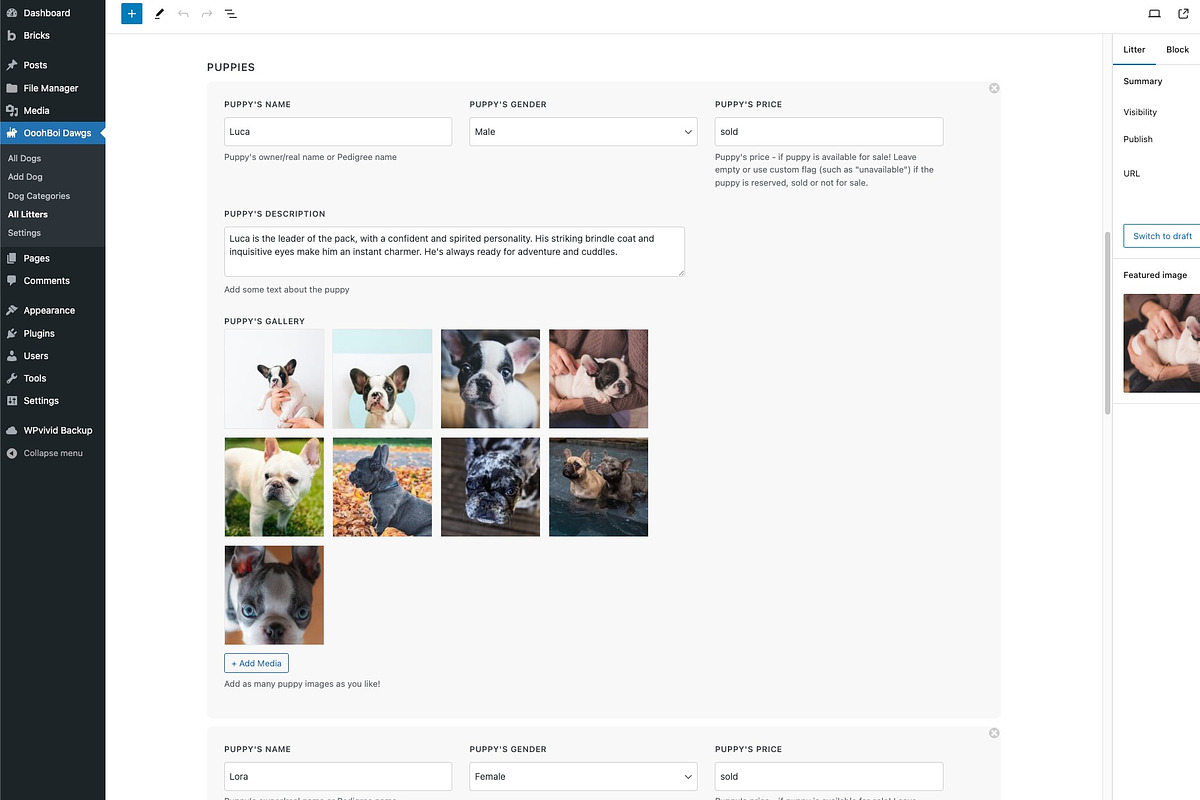The height and width of the screenshot is (800, 1200).
Task: Open Luca's gender dropdown showing Male
Action: click(x=583, y=132)
